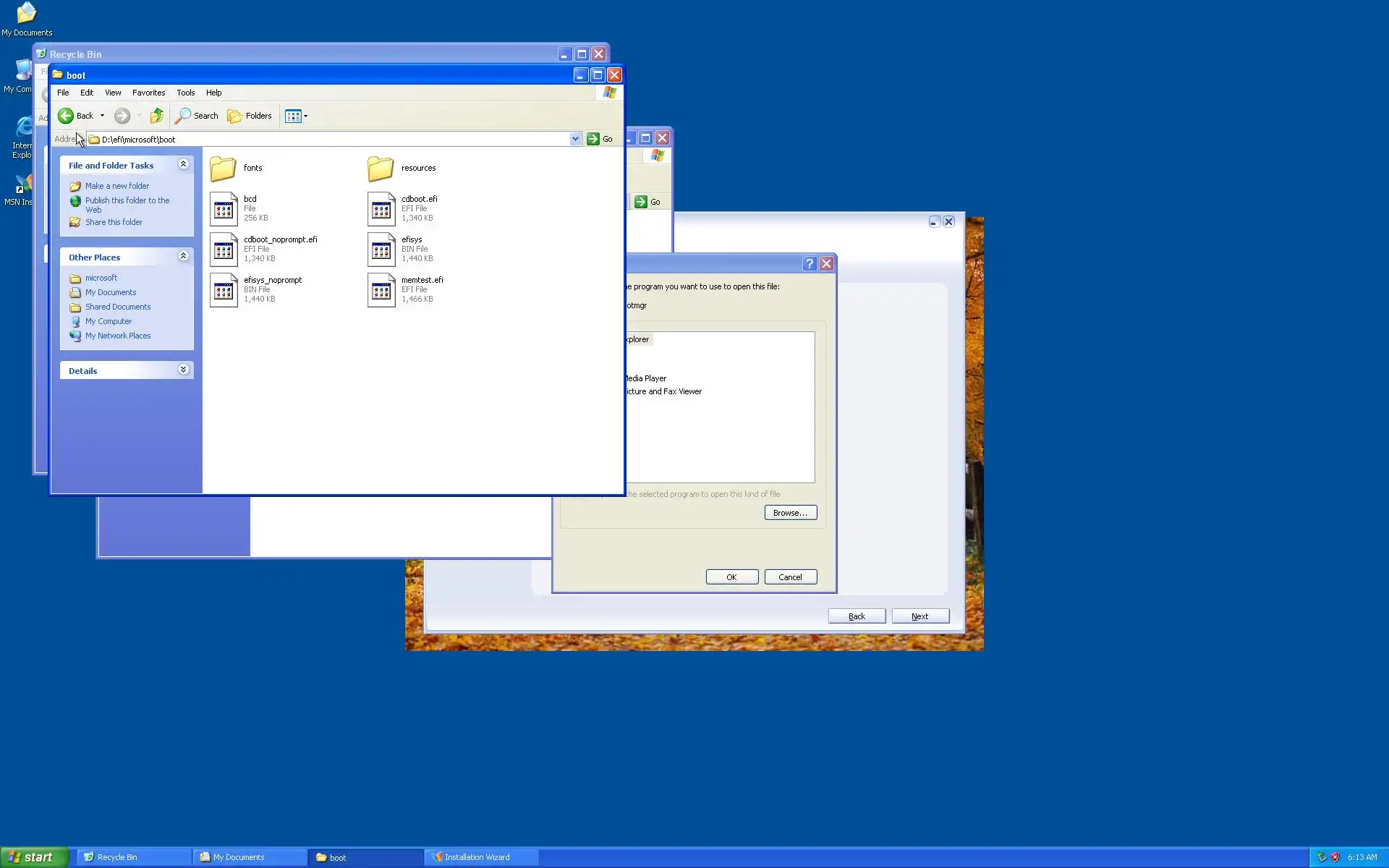Select the cdboot_noprompt.efi file icon
The height and width of the screenshot is (868, 1389).
(224, 250)
